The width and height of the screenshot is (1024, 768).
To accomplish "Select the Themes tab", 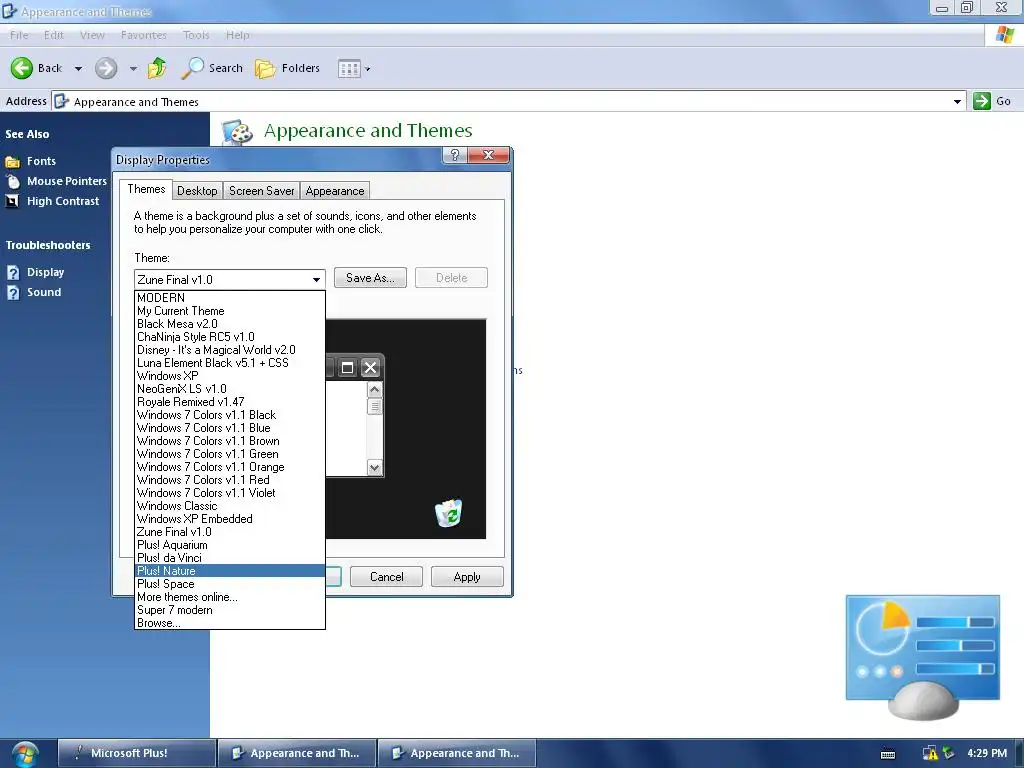I will click(x=146, y=189).
